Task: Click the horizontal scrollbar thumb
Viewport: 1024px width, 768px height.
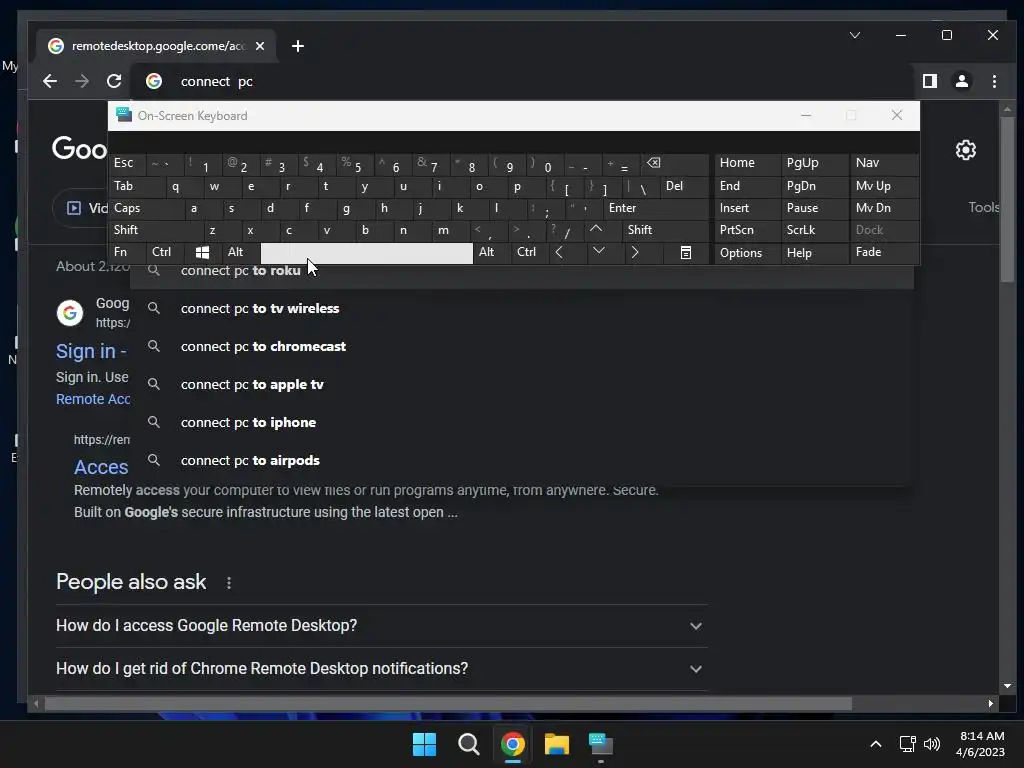Action: click(x=448, y=703)
